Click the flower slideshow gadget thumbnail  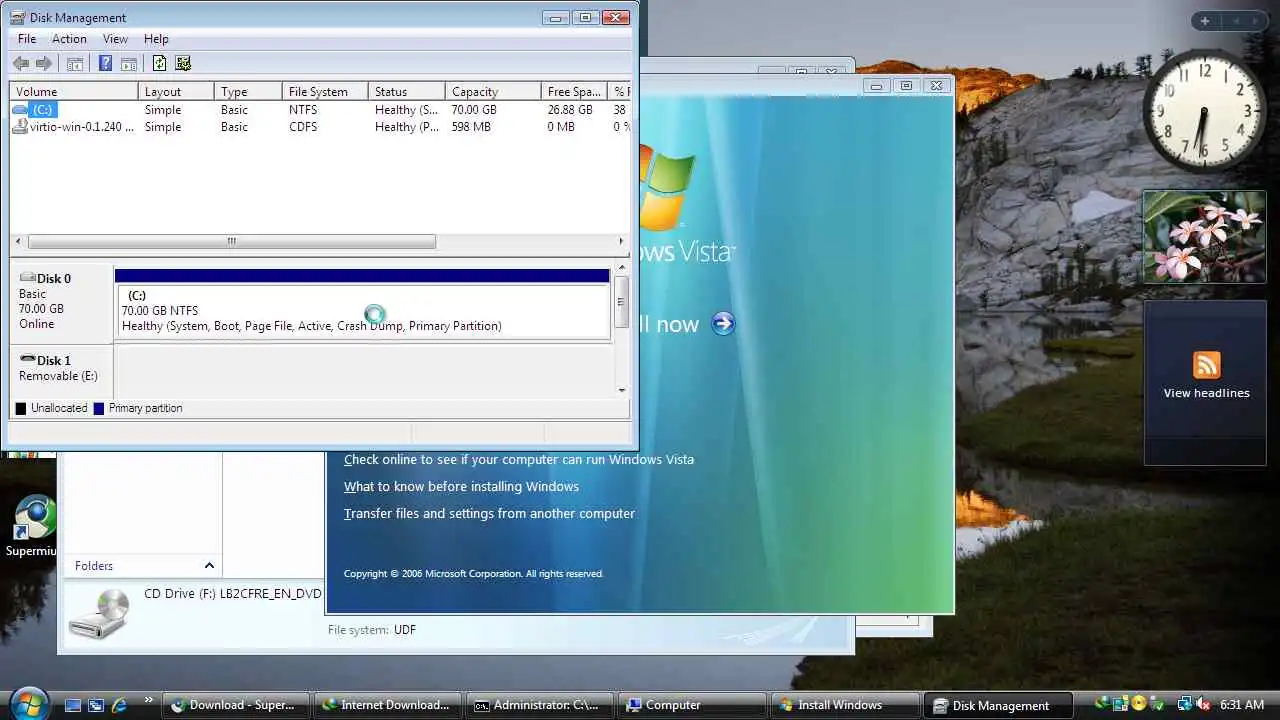tap(1204, 237)
